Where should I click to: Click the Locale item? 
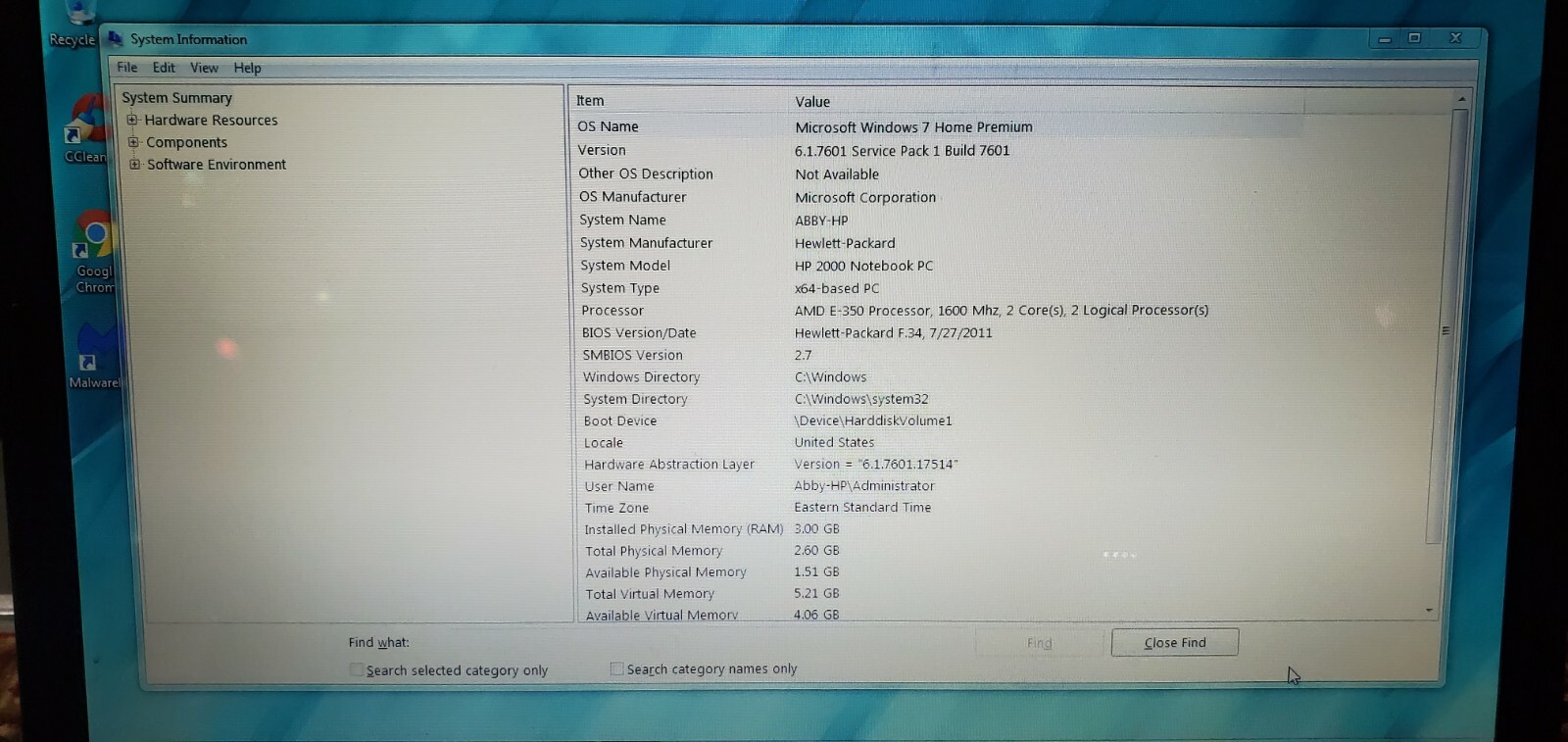coord(604,442)
